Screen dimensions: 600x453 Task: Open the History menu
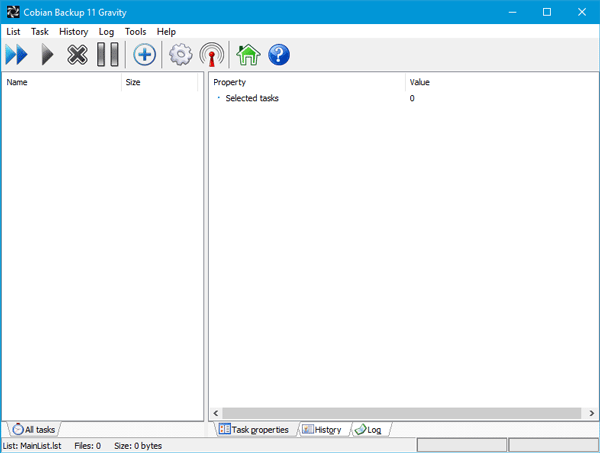(x=73, y=32)
